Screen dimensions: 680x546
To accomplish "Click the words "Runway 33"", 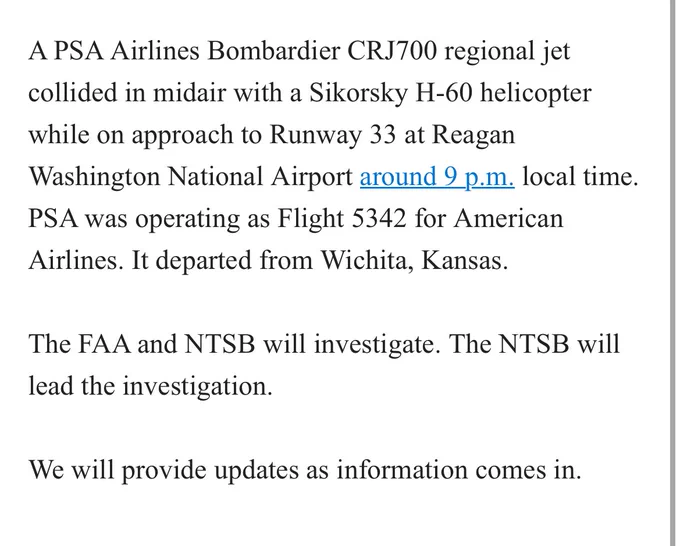I will [x=333, y=135].
